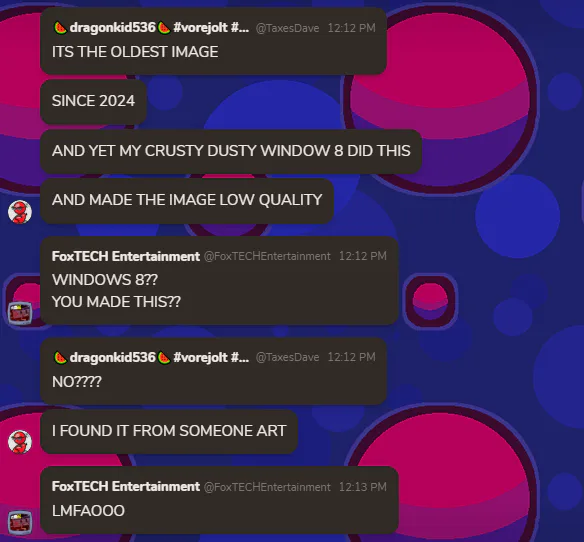Image resolution: width=584 pixels, height=542 pixels.
Task: Click dragonkid536 avatar beside LOW QUALITY message
Action: pos(20,212)
